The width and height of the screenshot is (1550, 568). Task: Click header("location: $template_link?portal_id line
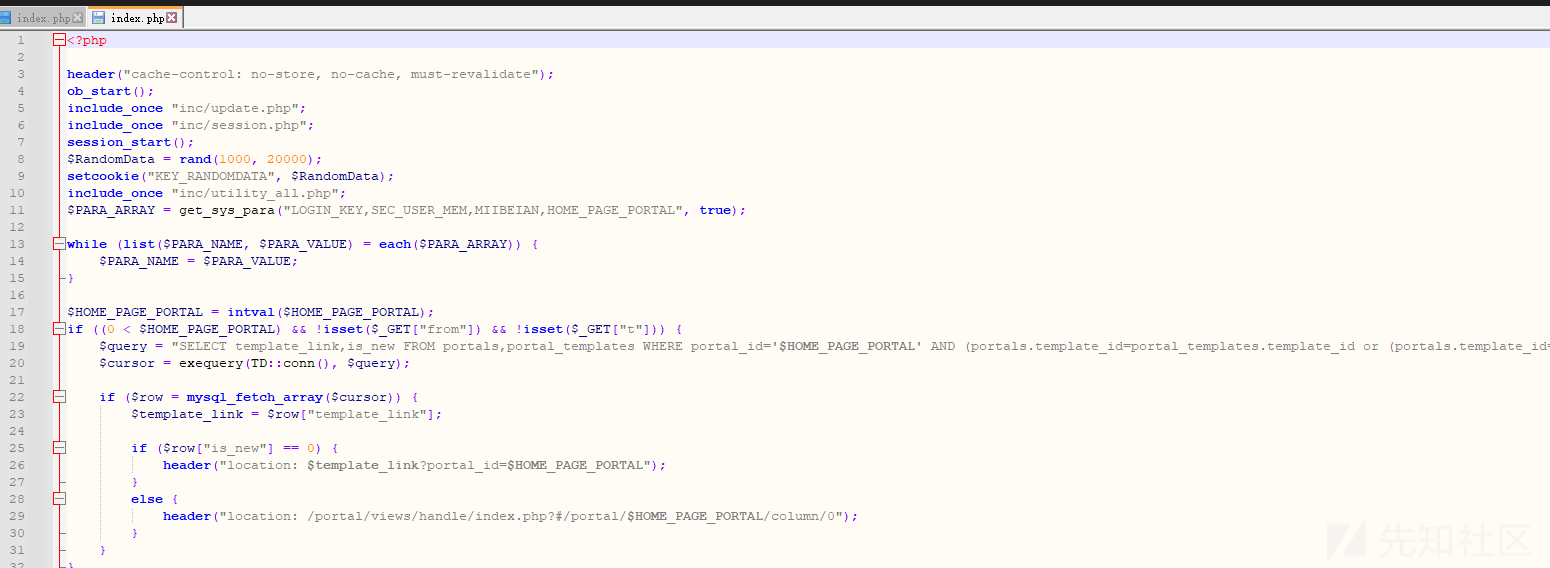click(415, 465)
